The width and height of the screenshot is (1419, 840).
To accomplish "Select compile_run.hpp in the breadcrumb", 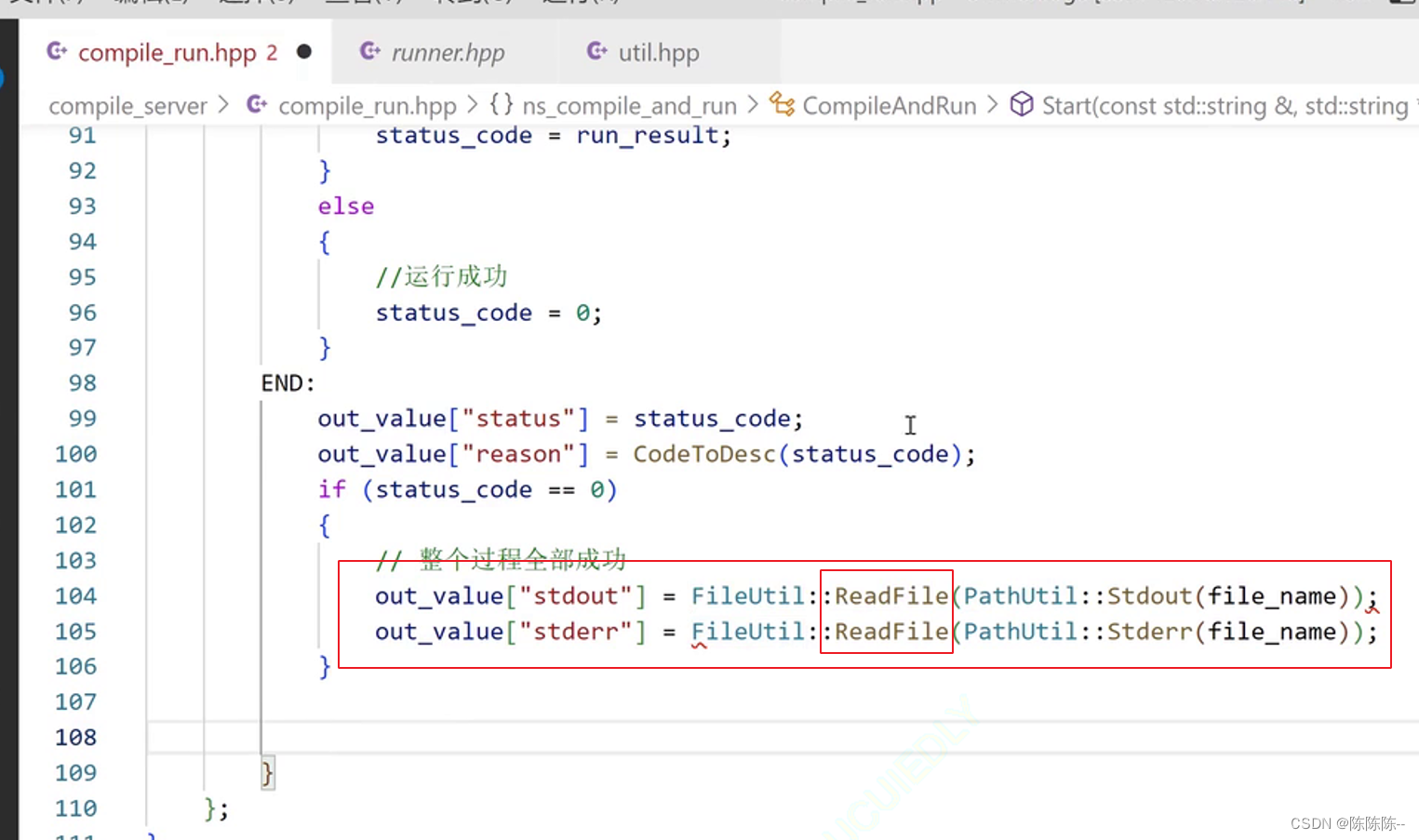I will (367, 106).
